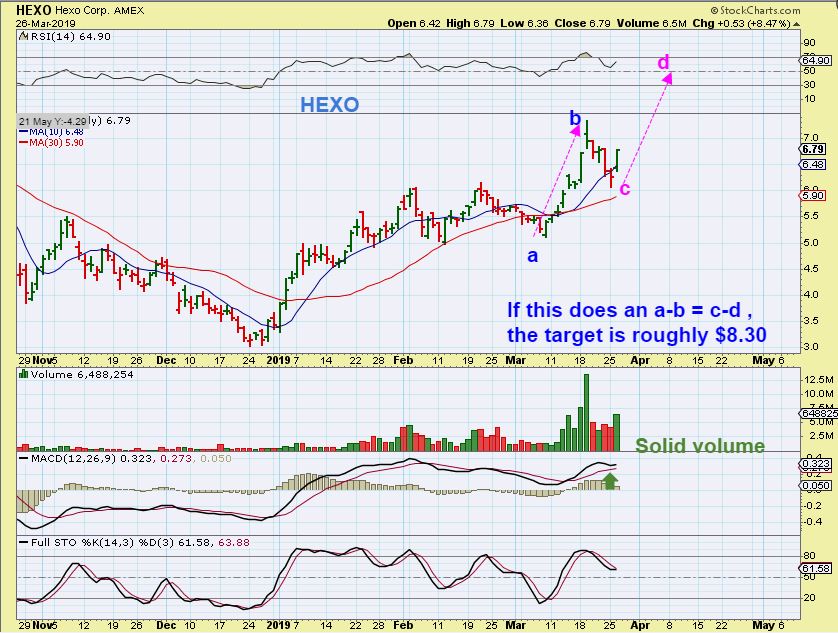
Task: Click the green up arrow on MACD
Action: point(610,481)
